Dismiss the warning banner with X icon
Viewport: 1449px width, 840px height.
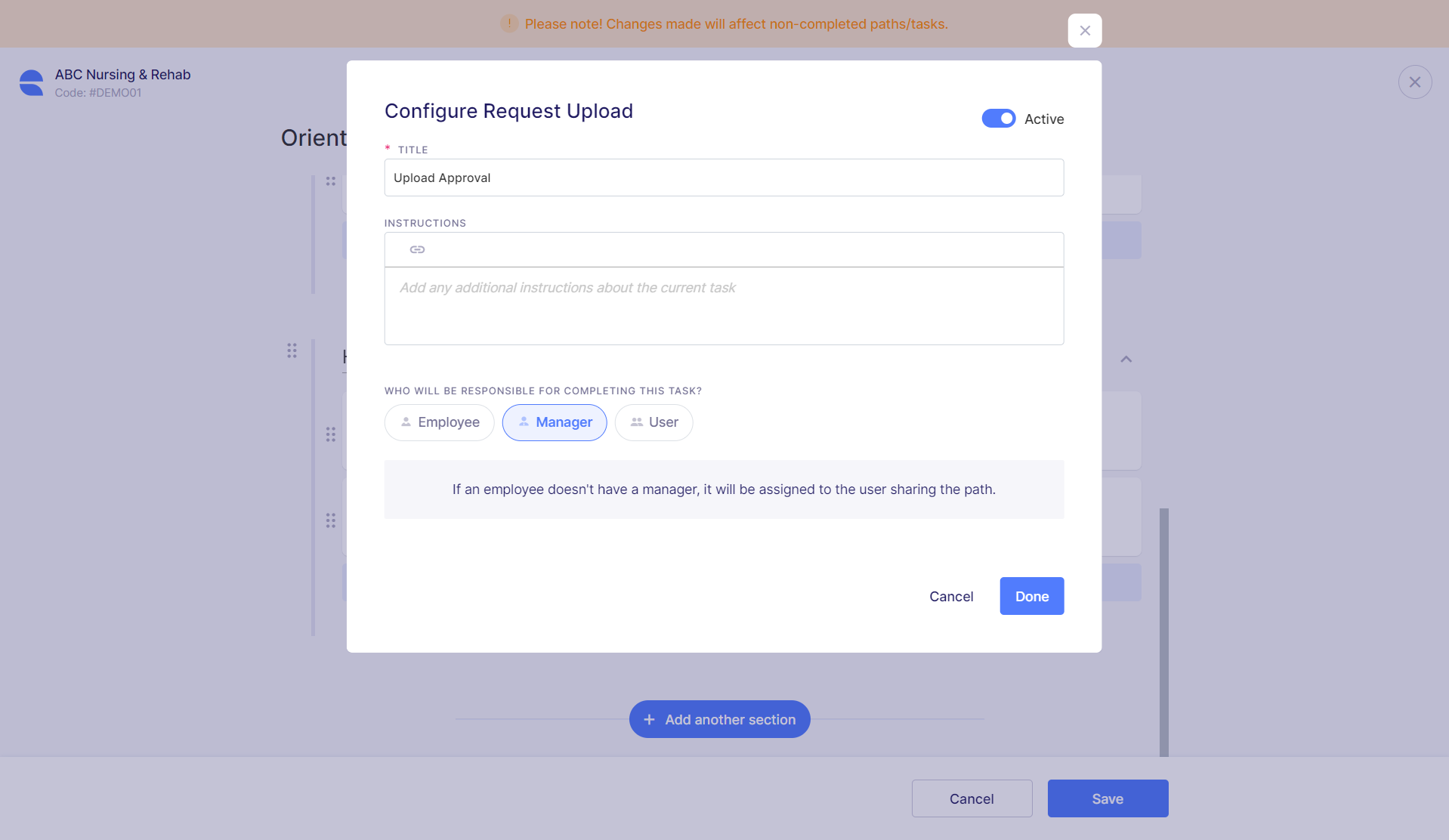tap(1084, 30)
